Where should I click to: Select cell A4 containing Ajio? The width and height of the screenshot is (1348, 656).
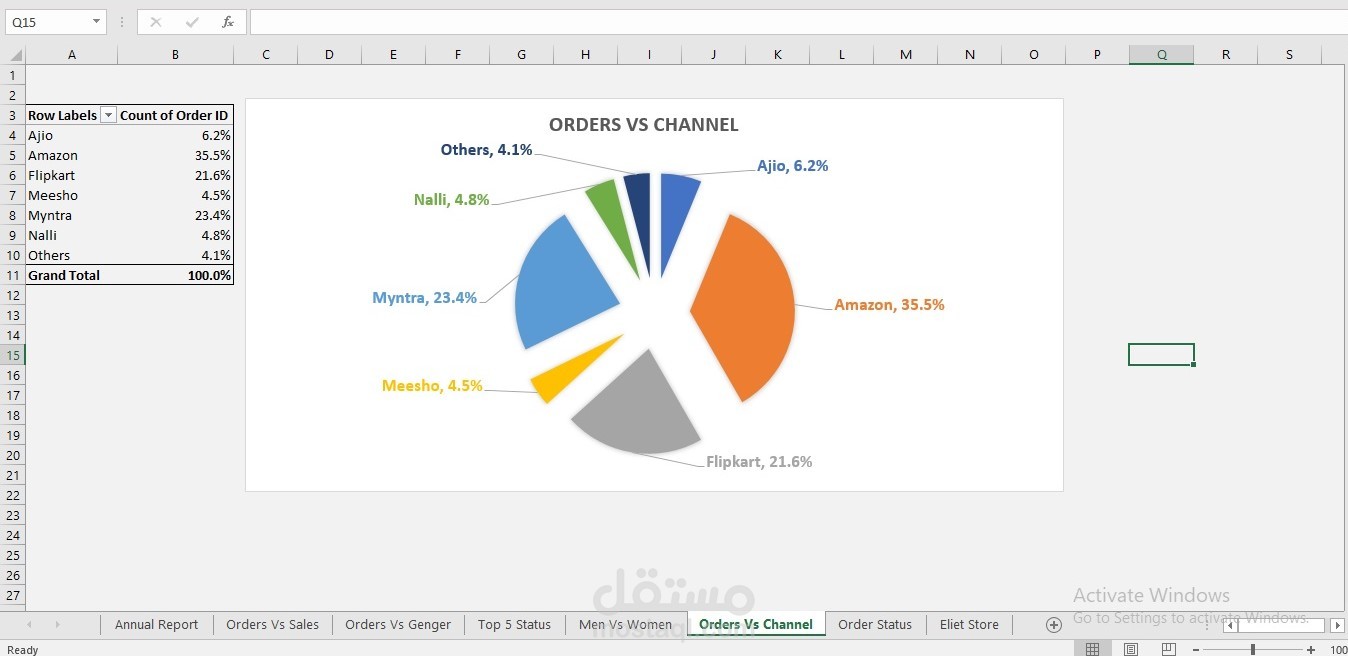coord(71,135)
